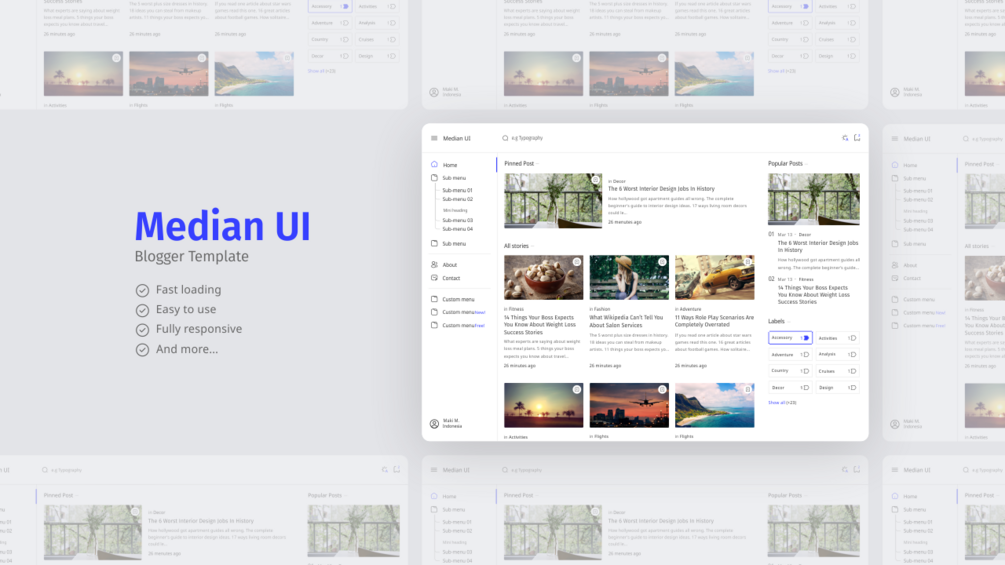Click the search magnifier icon in the header
The height and width of the screenshot is (565, 1005).
point(505,138)
